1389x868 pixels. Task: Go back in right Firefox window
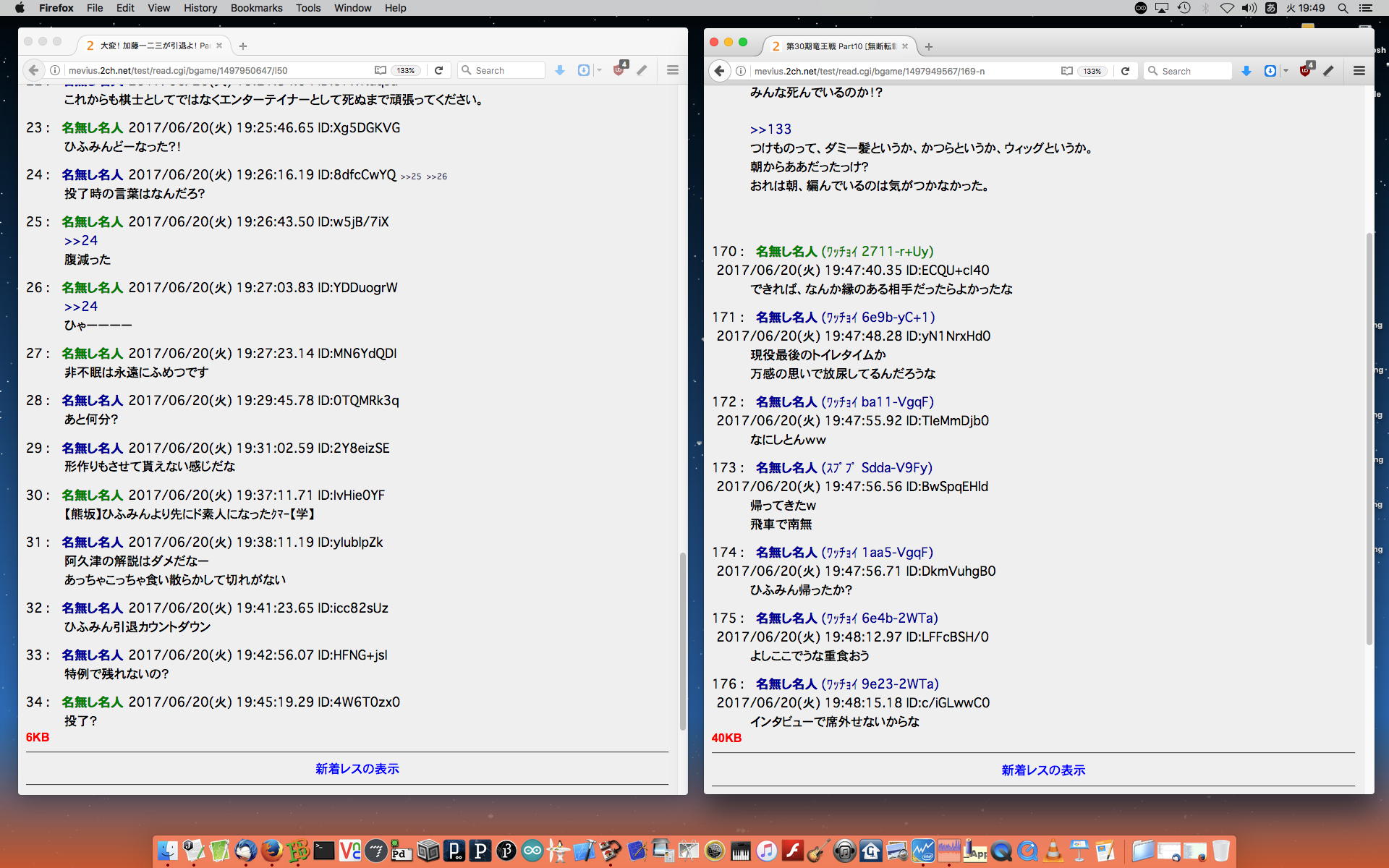719,71
